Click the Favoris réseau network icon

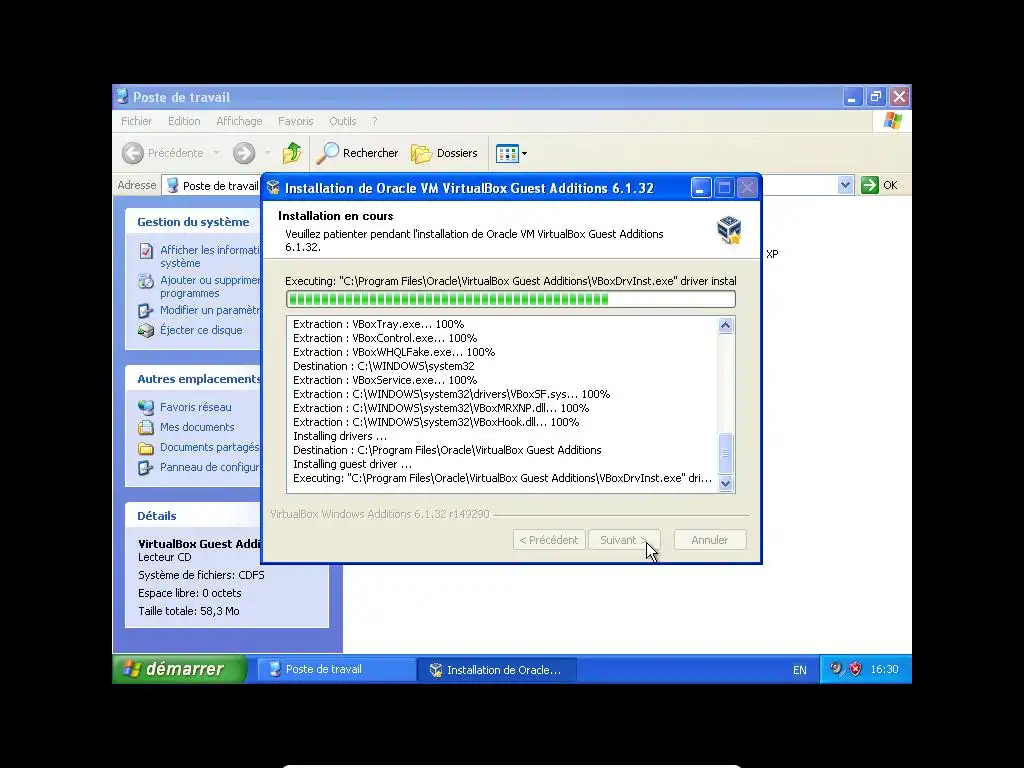point(146,408)
